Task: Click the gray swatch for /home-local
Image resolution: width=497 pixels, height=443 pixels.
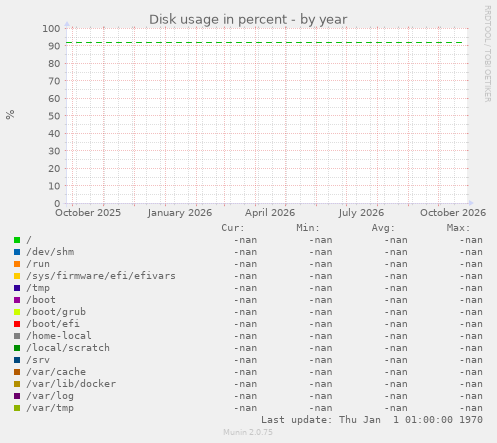Action: click(x=17, y=336)
